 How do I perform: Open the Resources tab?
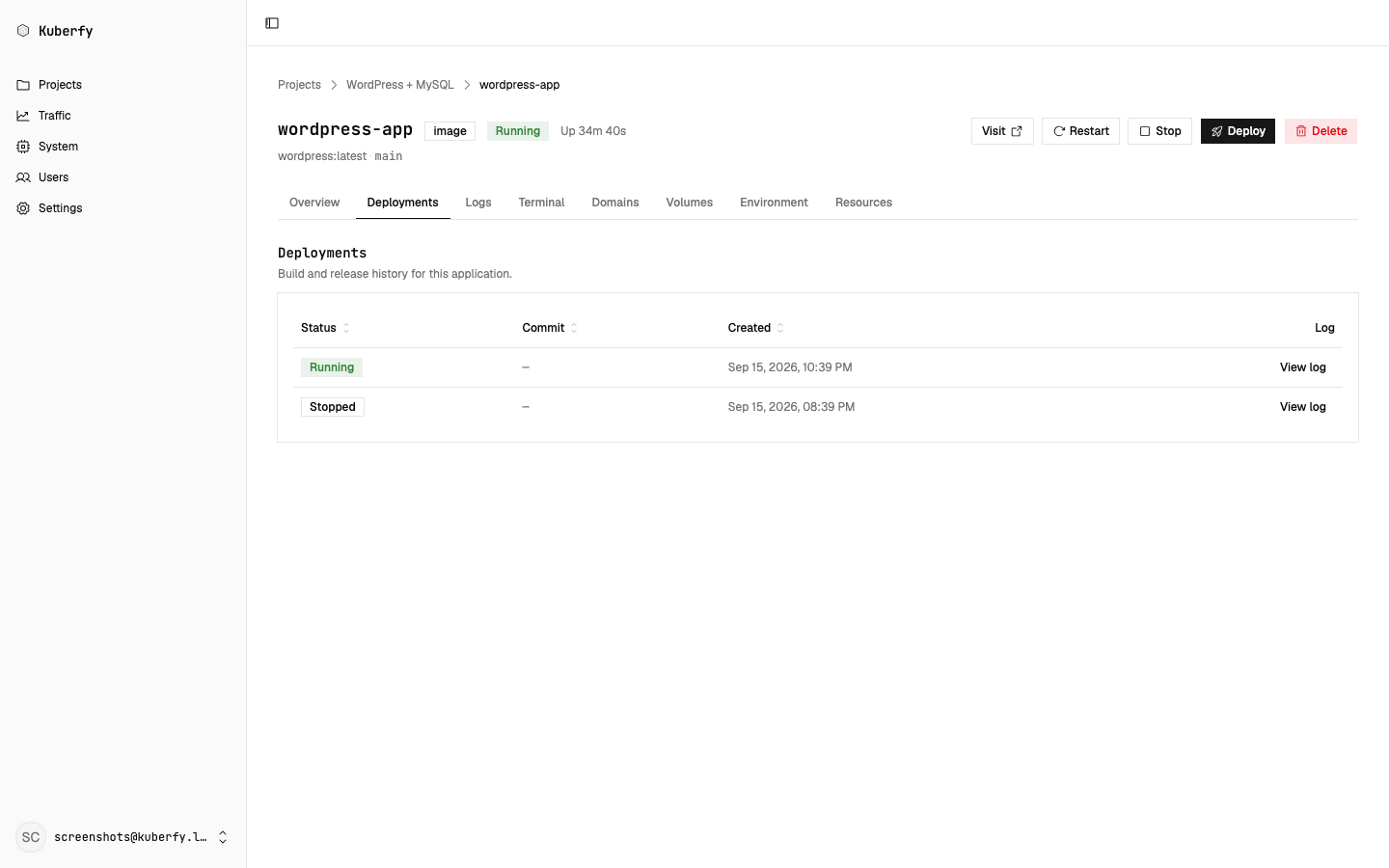863,203
